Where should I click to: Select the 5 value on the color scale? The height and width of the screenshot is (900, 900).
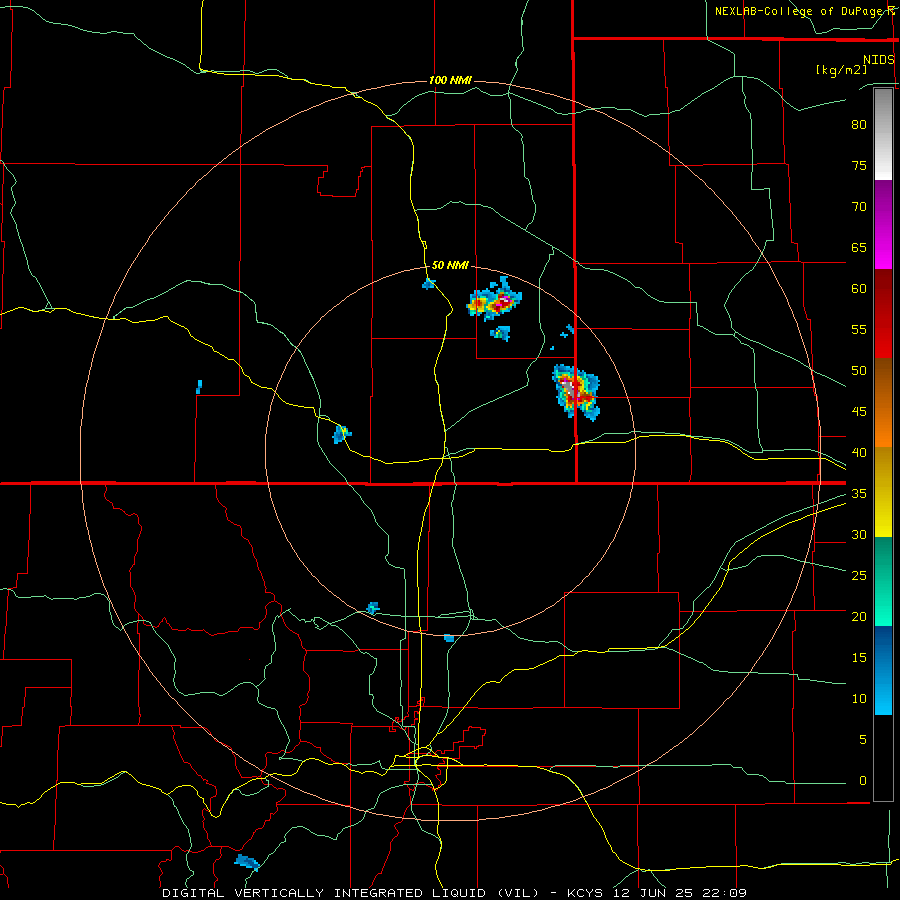click(863, 739)
